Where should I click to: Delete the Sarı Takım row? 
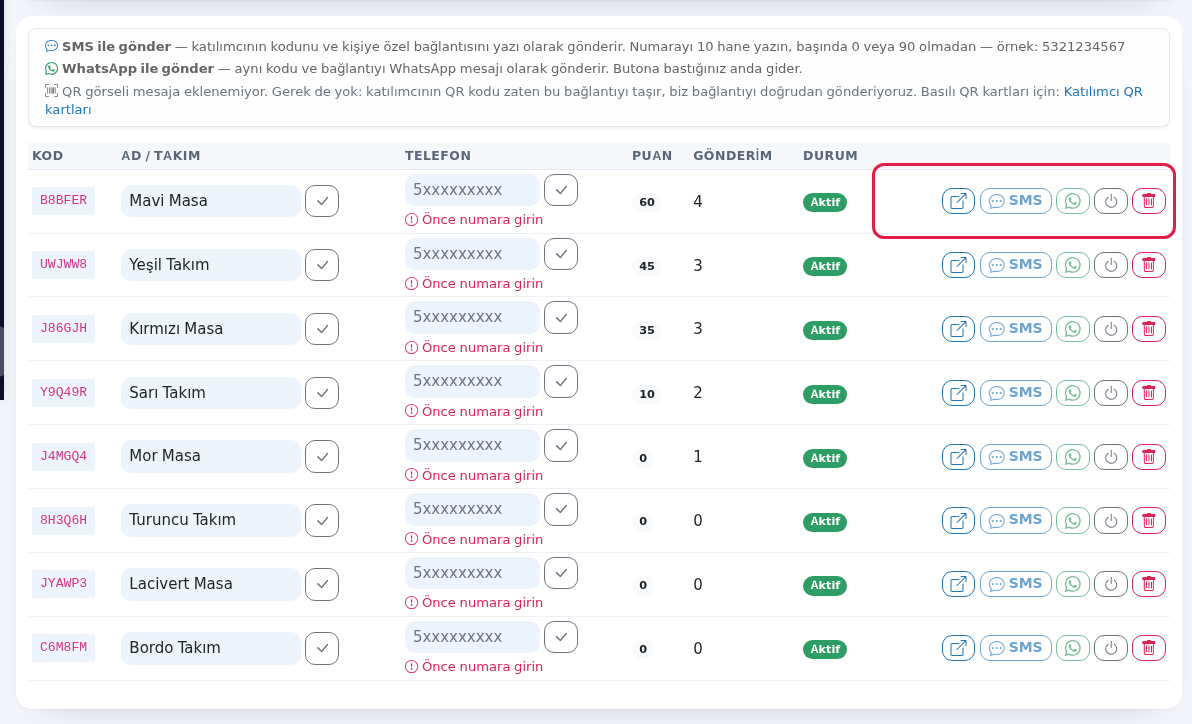(x=1149, y=393)
